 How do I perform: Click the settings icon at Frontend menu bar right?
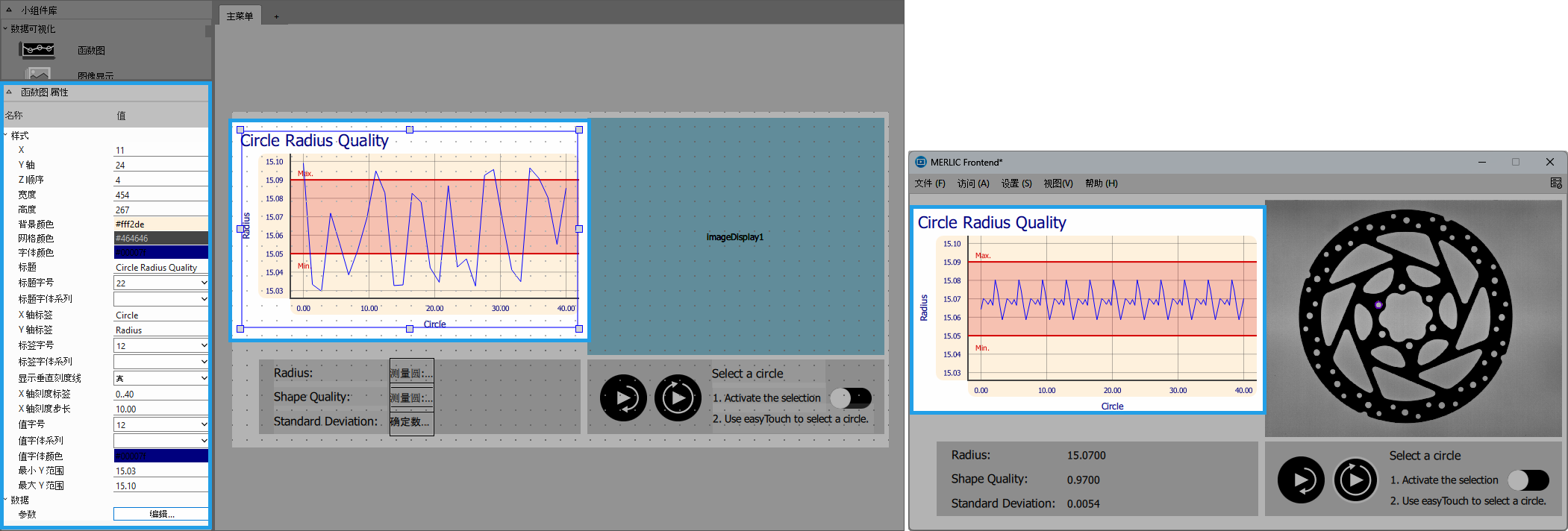pyautogui.click(x=1555, y=183)
